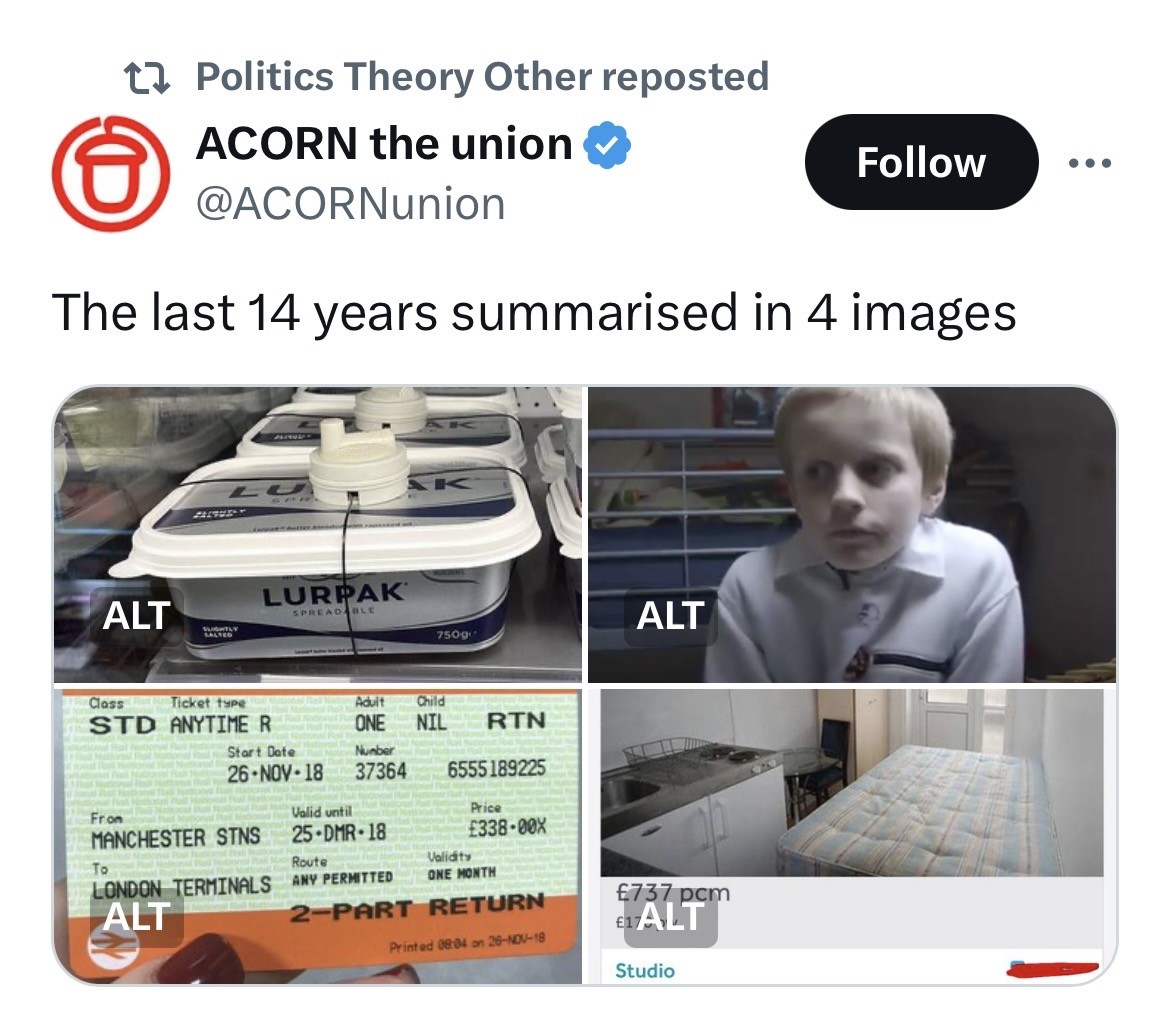
Task: Open ACORN the union profile avatar
Action: (x=111, y=173)
